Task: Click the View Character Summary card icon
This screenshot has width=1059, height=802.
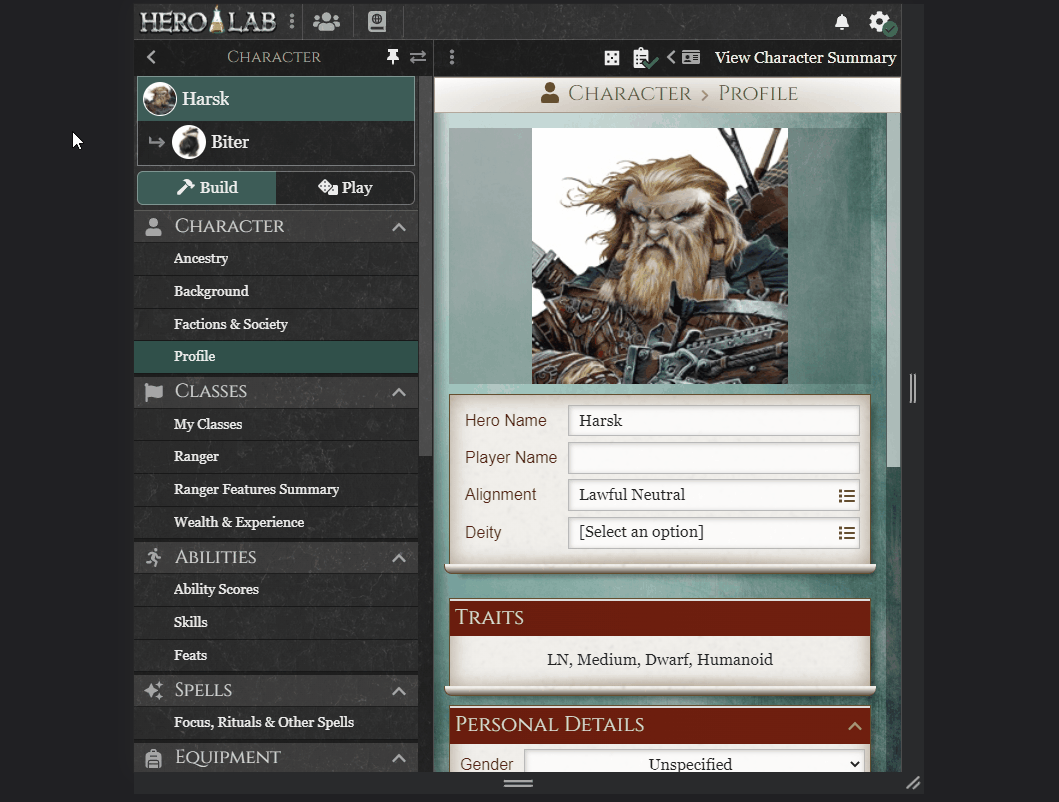Action: 691,57
